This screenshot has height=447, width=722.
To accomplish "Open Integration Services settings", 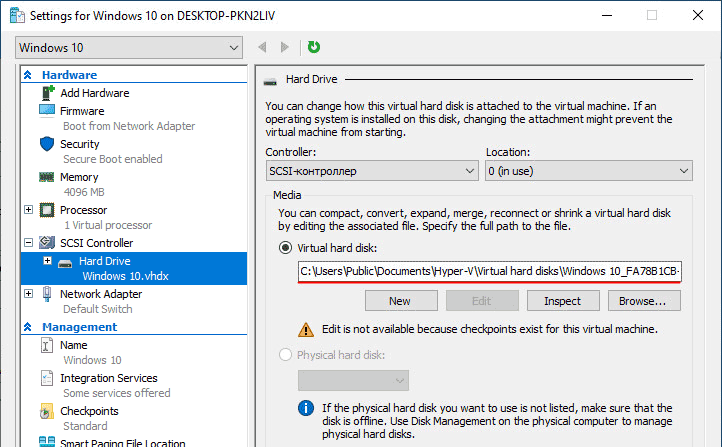I will [x=109, y=378].
